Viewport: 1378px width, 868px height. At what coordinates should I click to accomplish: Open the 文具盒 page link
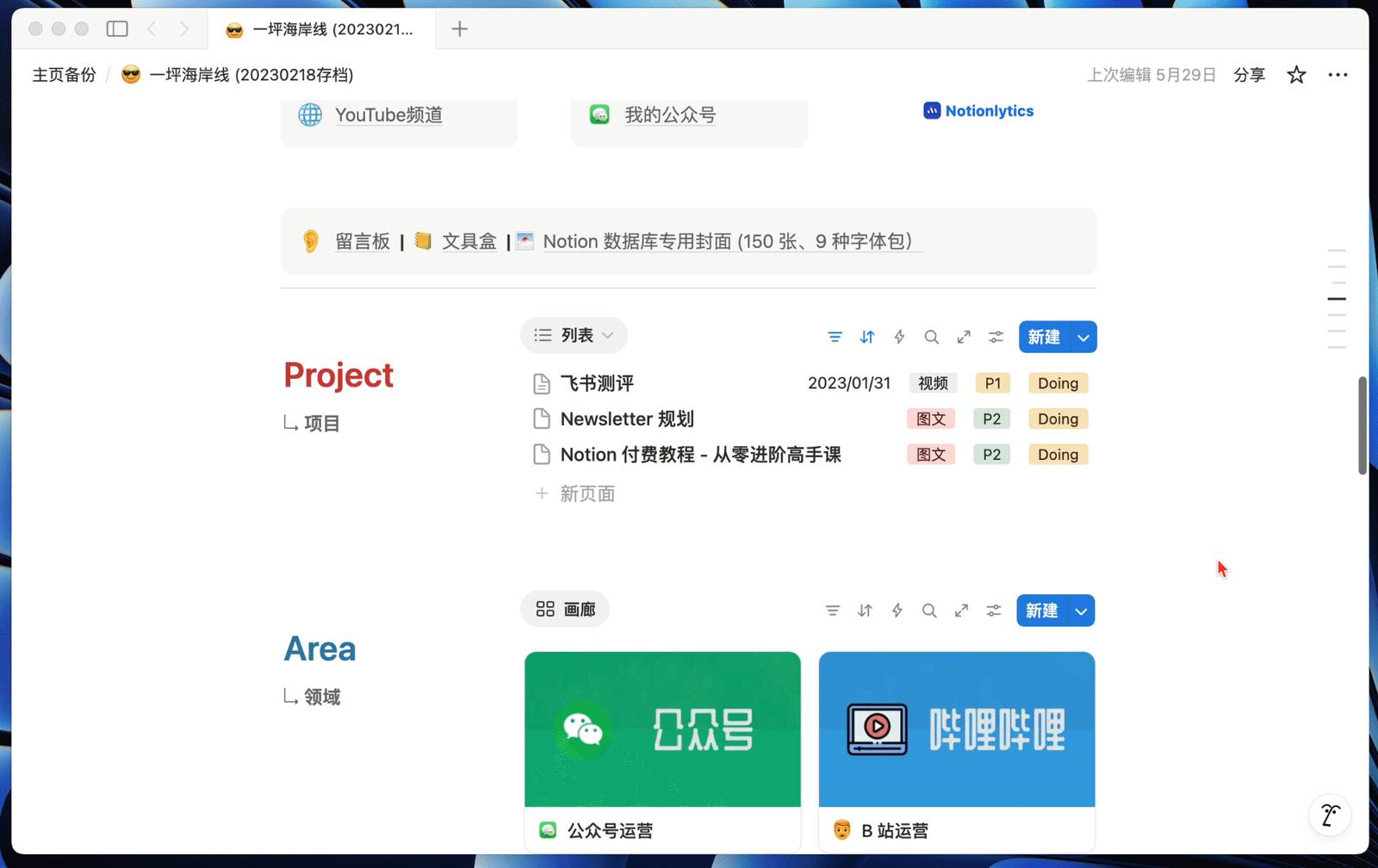pos(469,241)
